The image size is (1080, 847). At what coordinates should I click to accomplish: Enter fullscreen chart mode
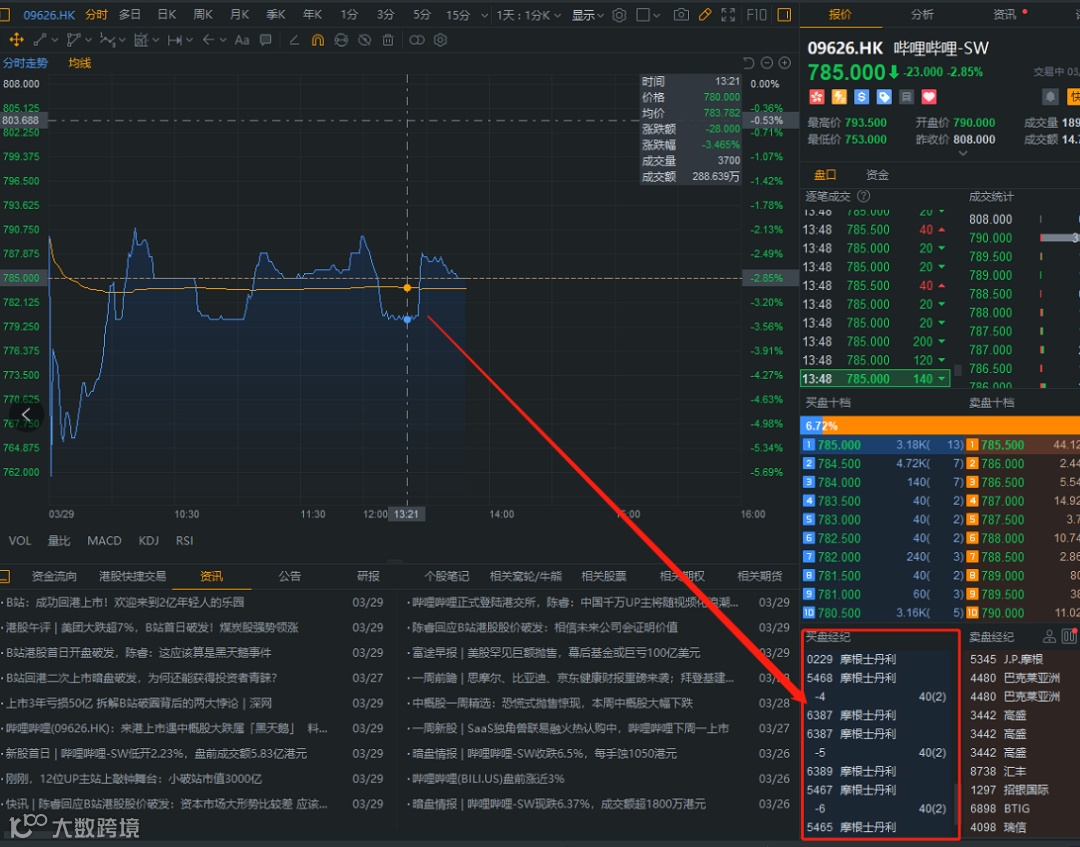point(728,14)
